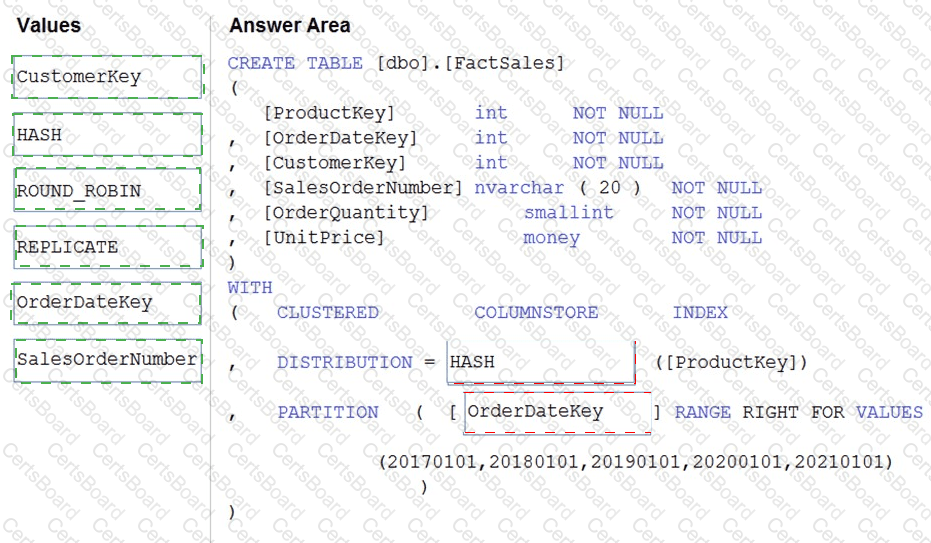Choose the ROUND_ROBIN value box
The height and width of the screenshot is (543, 931).
coord(107,190)
